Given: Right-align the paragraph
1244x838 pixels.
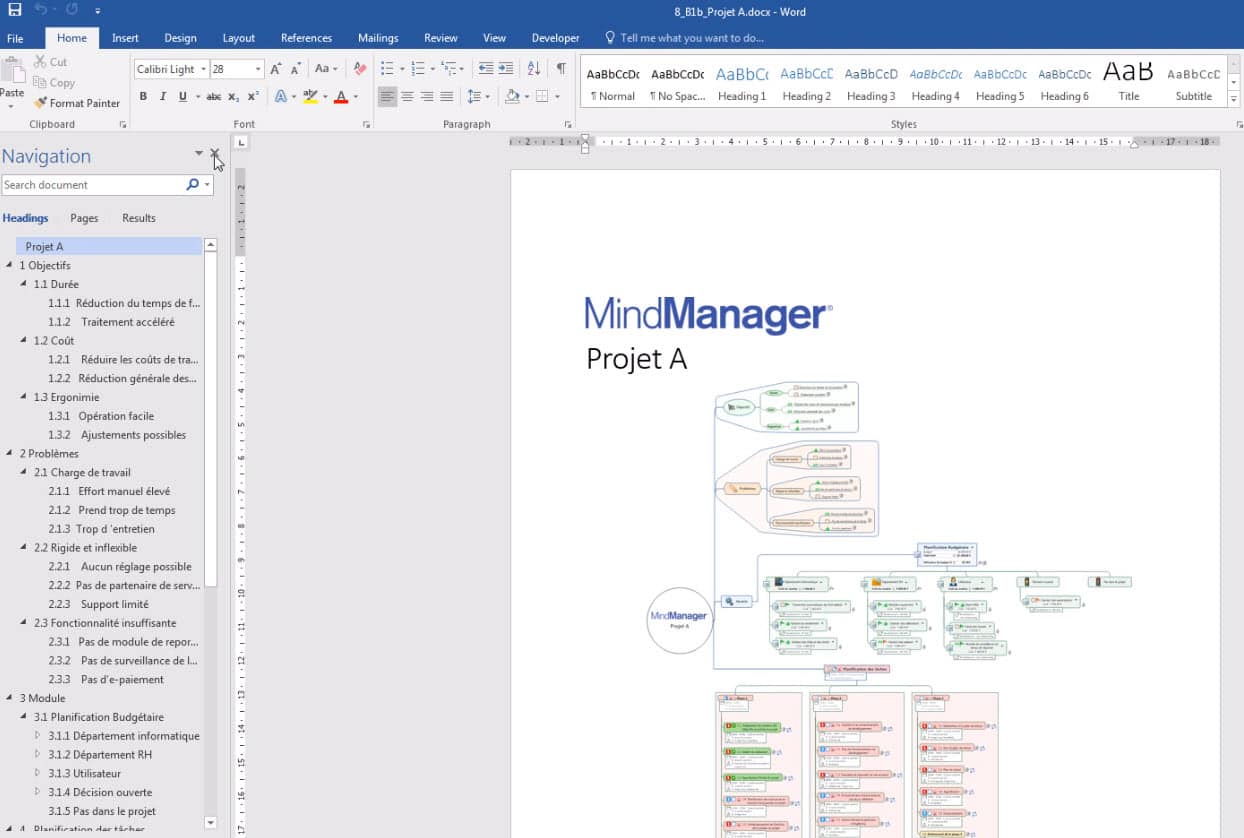Looking at the screenshot, I should [x=427, y=97].
